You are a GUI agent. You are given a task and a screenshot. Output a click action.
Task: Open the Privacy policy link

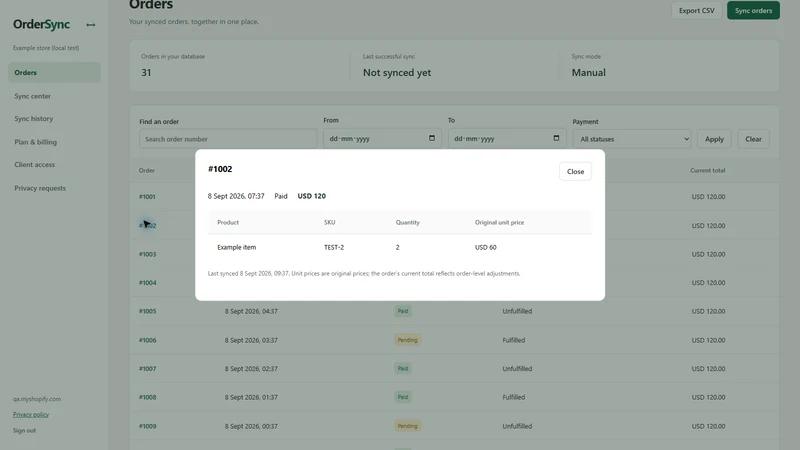point(31,414)
